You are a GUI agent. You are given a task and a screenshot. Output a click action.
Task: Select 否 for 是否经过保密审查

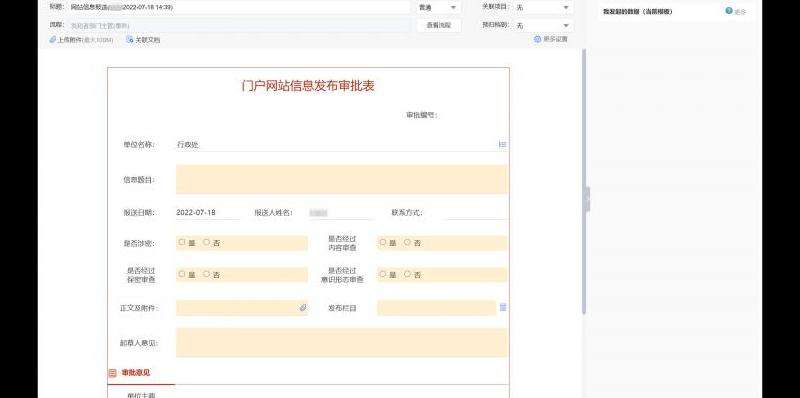click(x=206, y=274)
